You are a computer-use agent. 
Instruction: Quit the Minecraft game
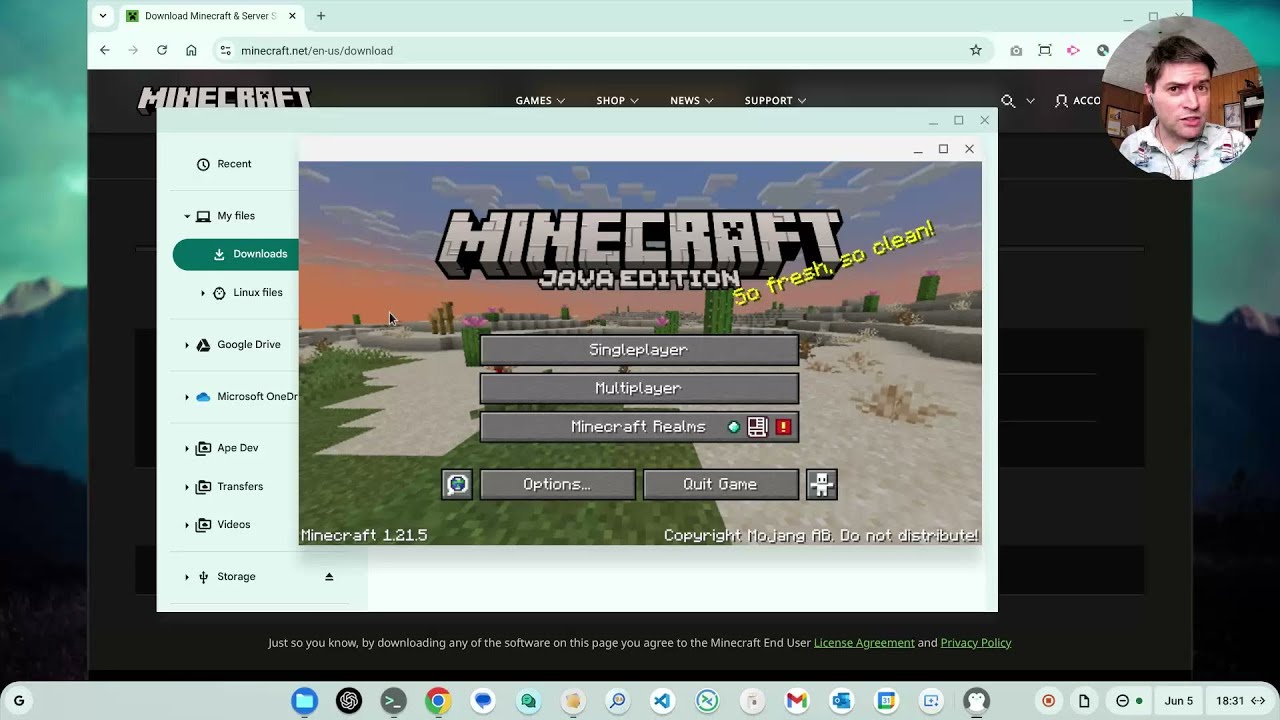pos(720,485)
